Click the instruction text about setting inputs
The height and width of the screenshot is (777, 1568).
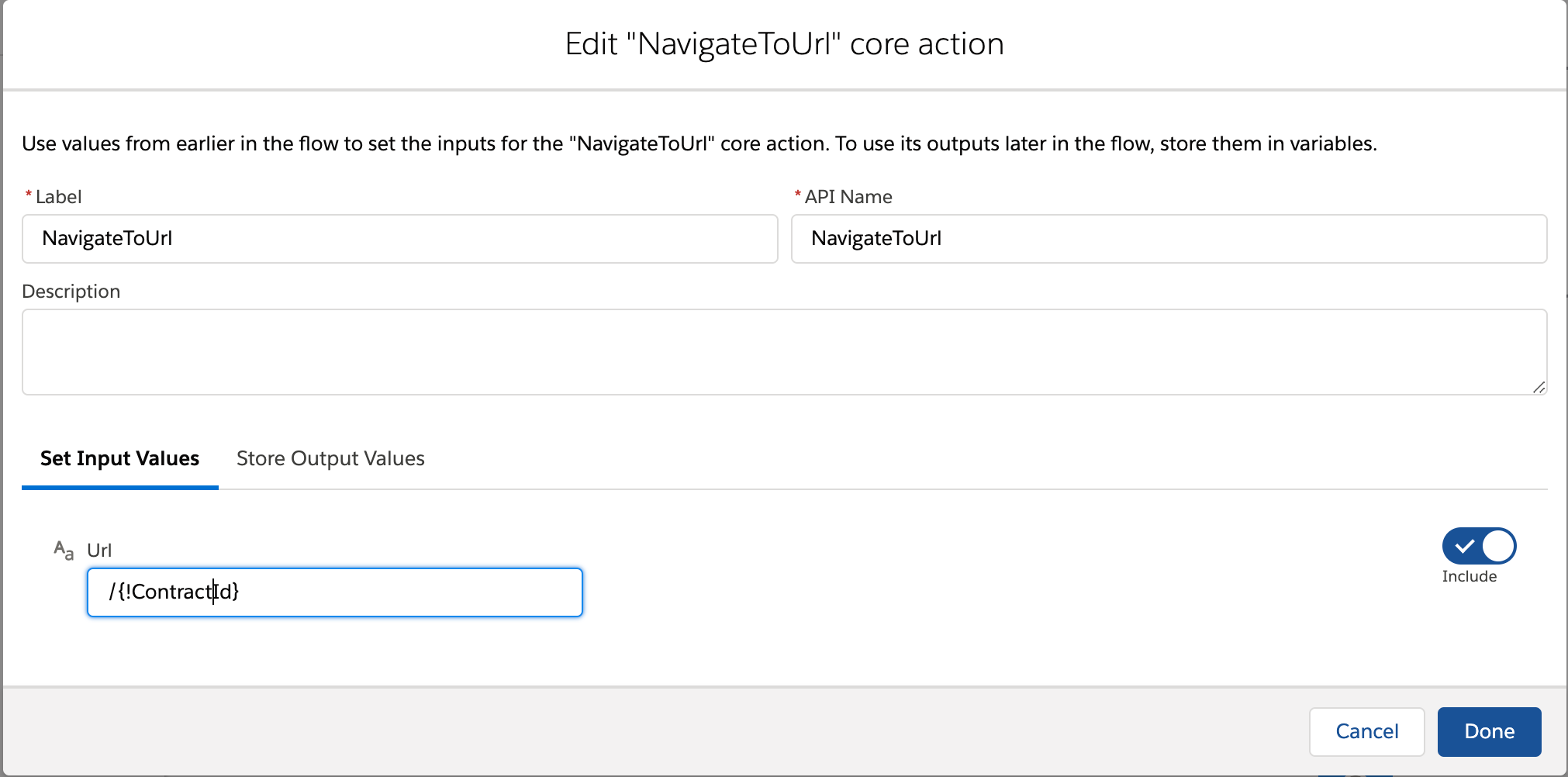(699, 144)
